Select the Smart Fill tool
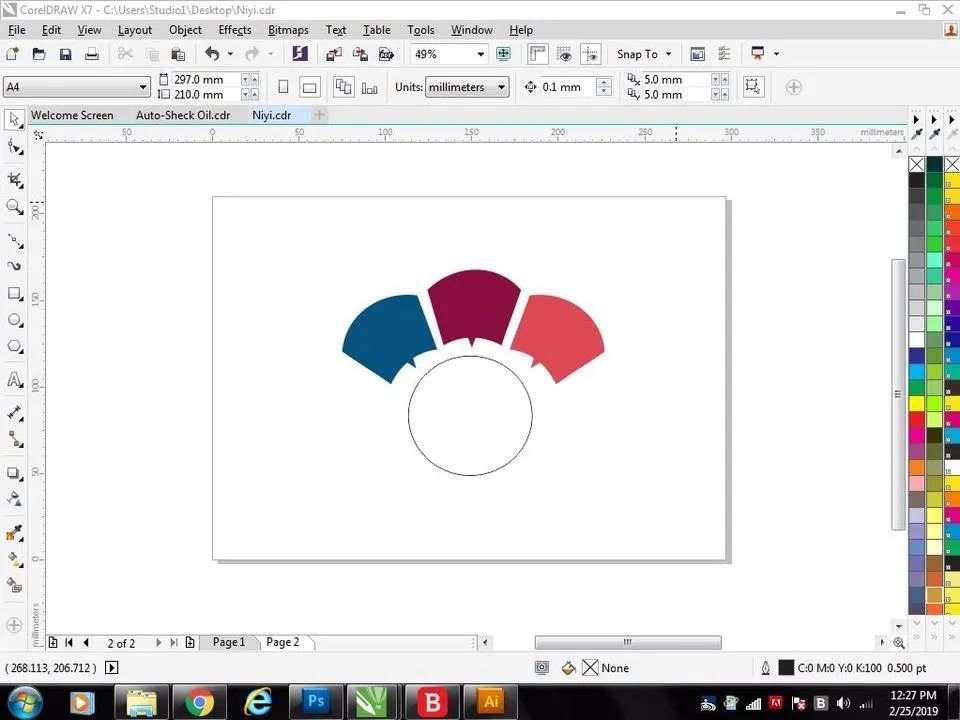 (14, 586)
